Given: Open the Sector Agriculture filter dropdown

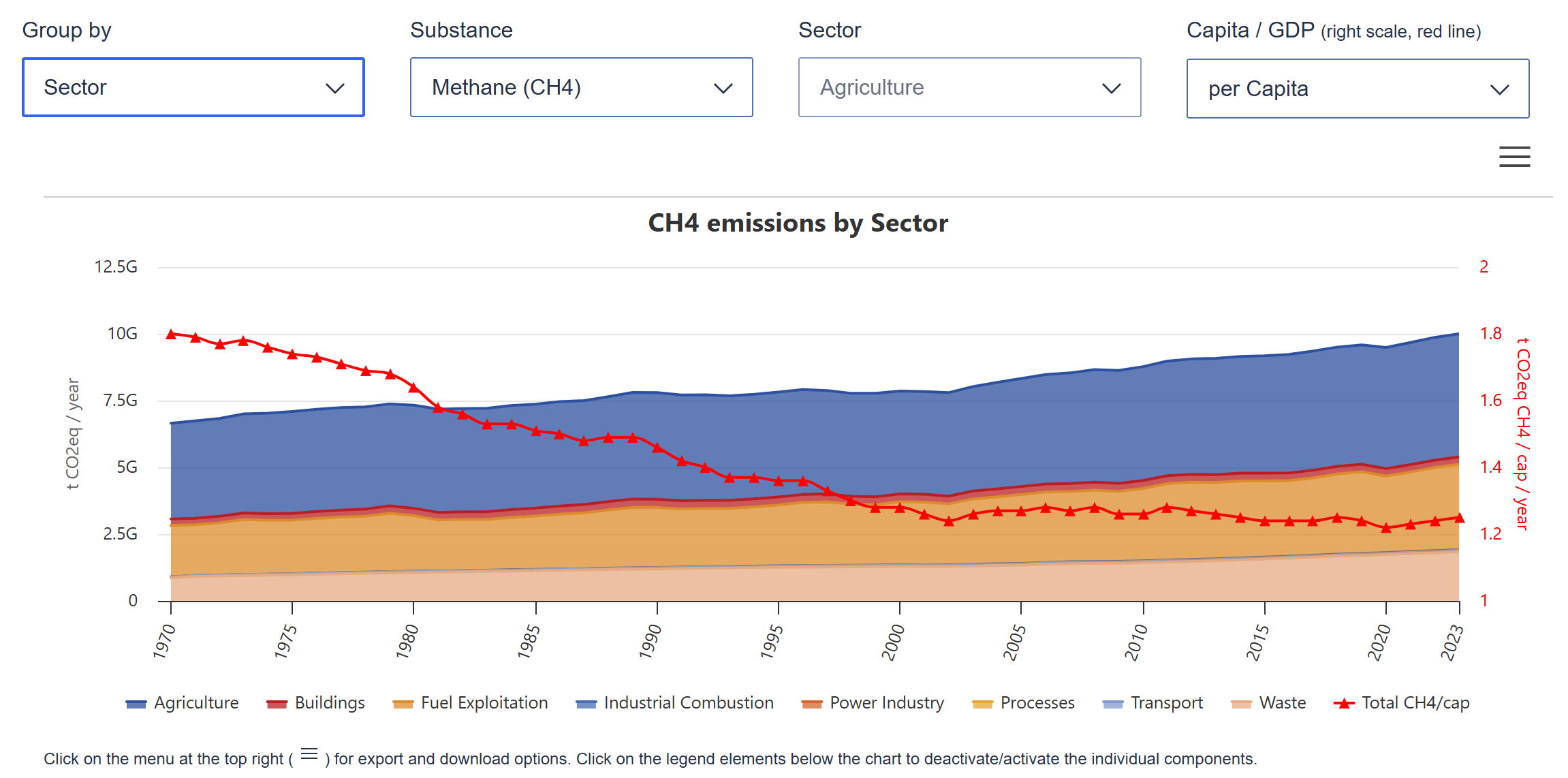Looking at the screenshot, I should click(969, 87).
